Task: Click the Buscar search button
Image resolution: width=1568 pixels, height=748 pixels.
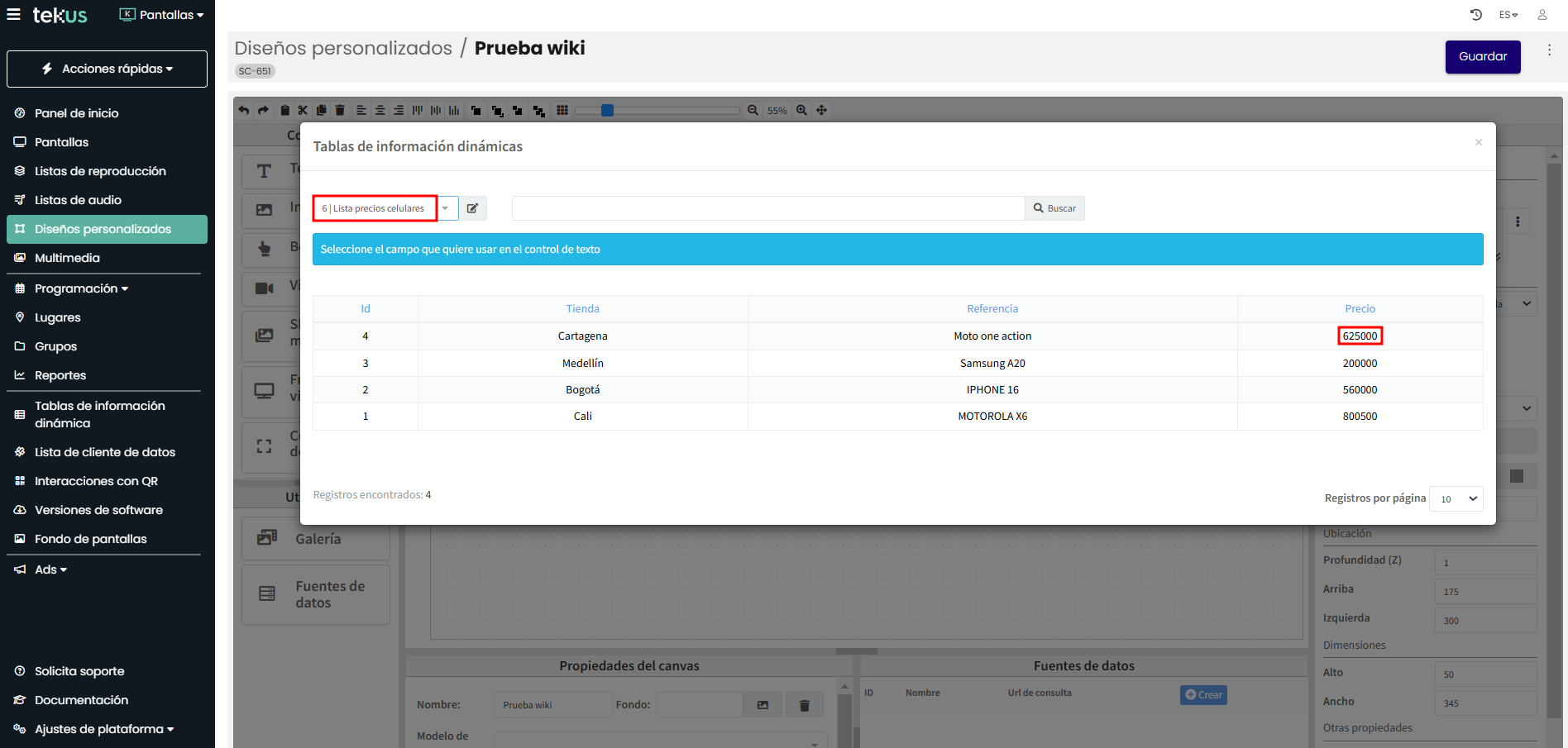Action: pos(1054,208)
